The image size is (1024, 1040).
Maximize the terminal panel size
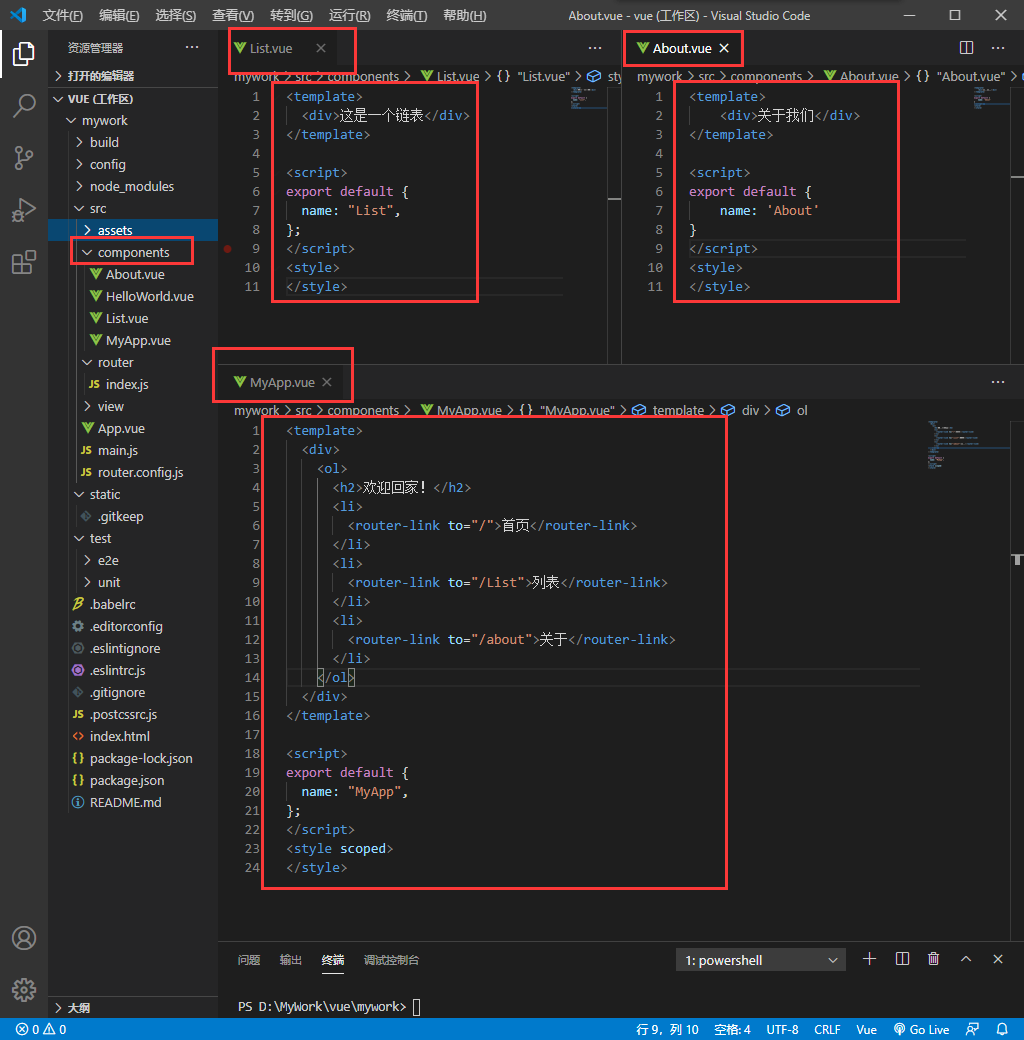[966, 959]
